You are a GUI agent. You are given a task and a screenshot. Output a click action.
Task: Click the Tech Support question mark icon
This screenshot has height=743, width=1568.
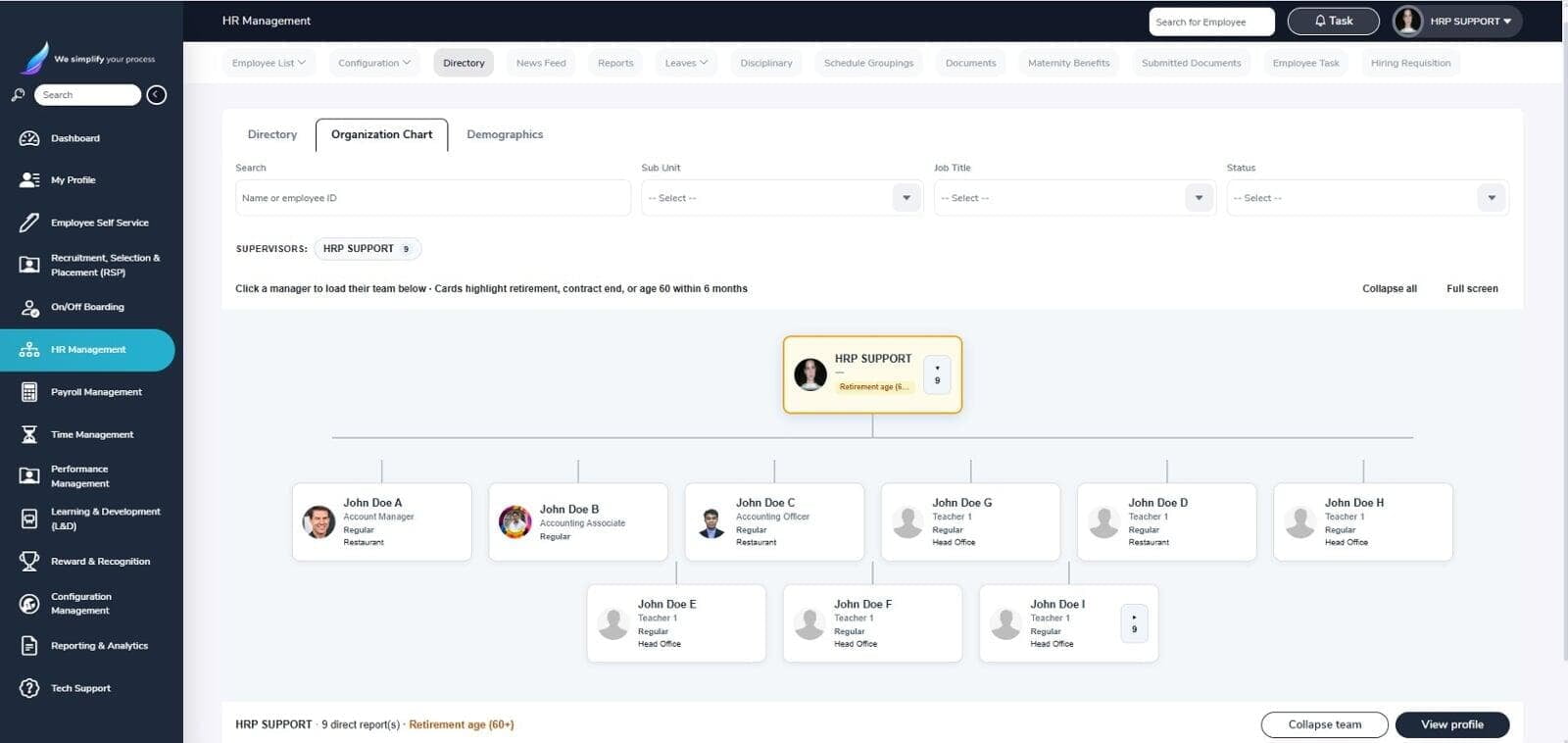tap(29, 688)
